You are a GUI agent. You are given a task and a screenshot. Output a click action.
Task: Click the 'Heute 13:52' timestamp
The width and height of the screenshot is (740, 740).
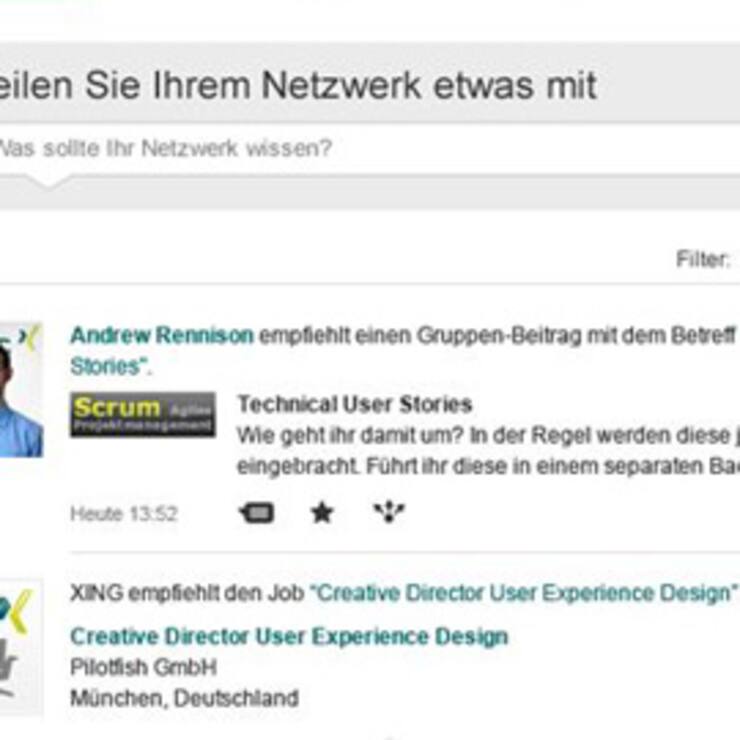[123, 514]
